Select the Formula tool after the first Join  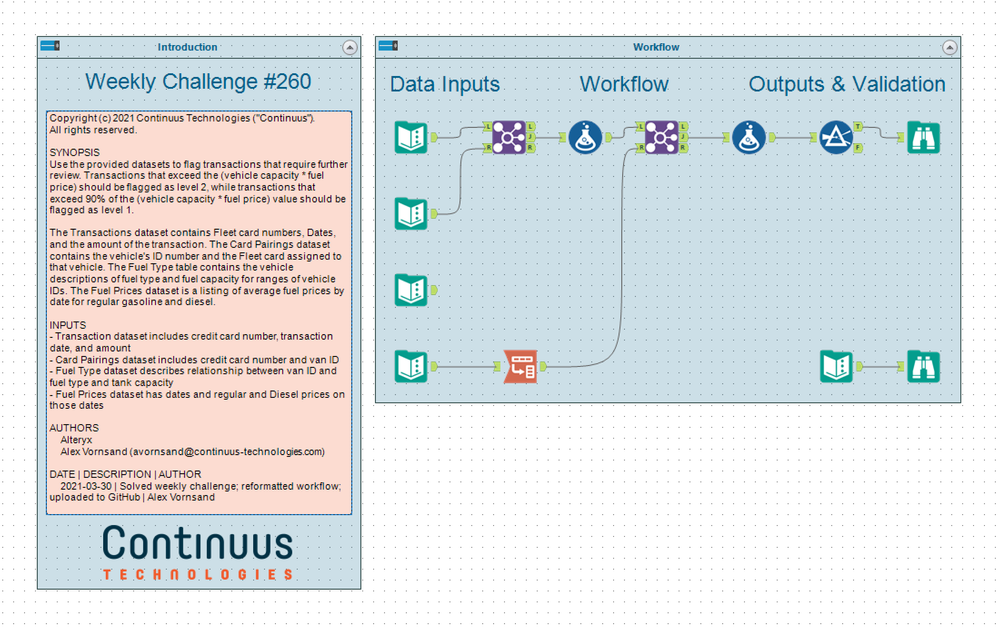(x=585, y=138)
